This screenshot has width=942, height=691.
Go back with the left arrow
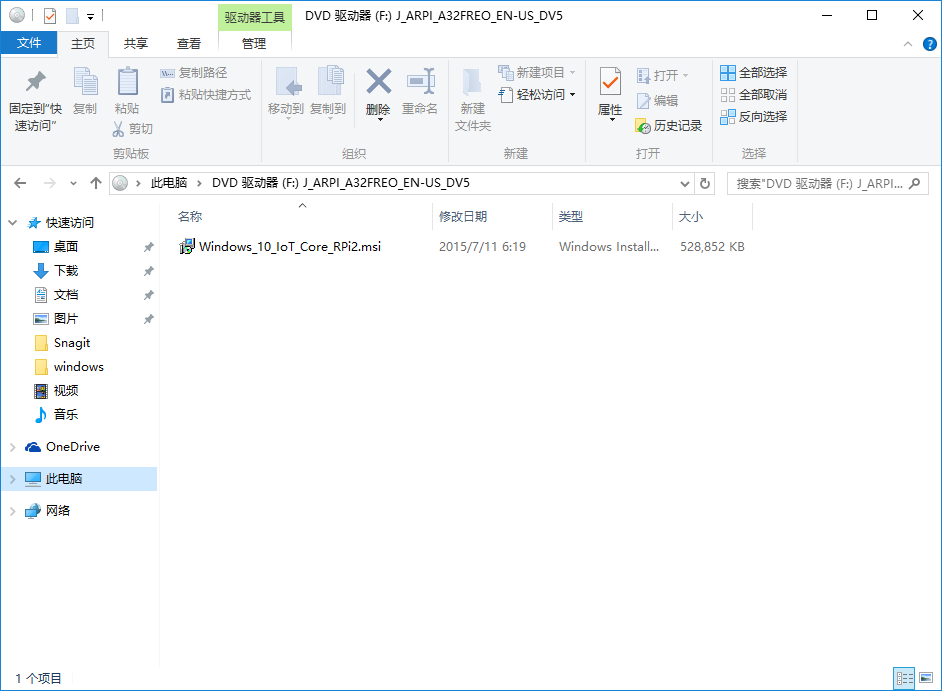[x=20, y=183]
